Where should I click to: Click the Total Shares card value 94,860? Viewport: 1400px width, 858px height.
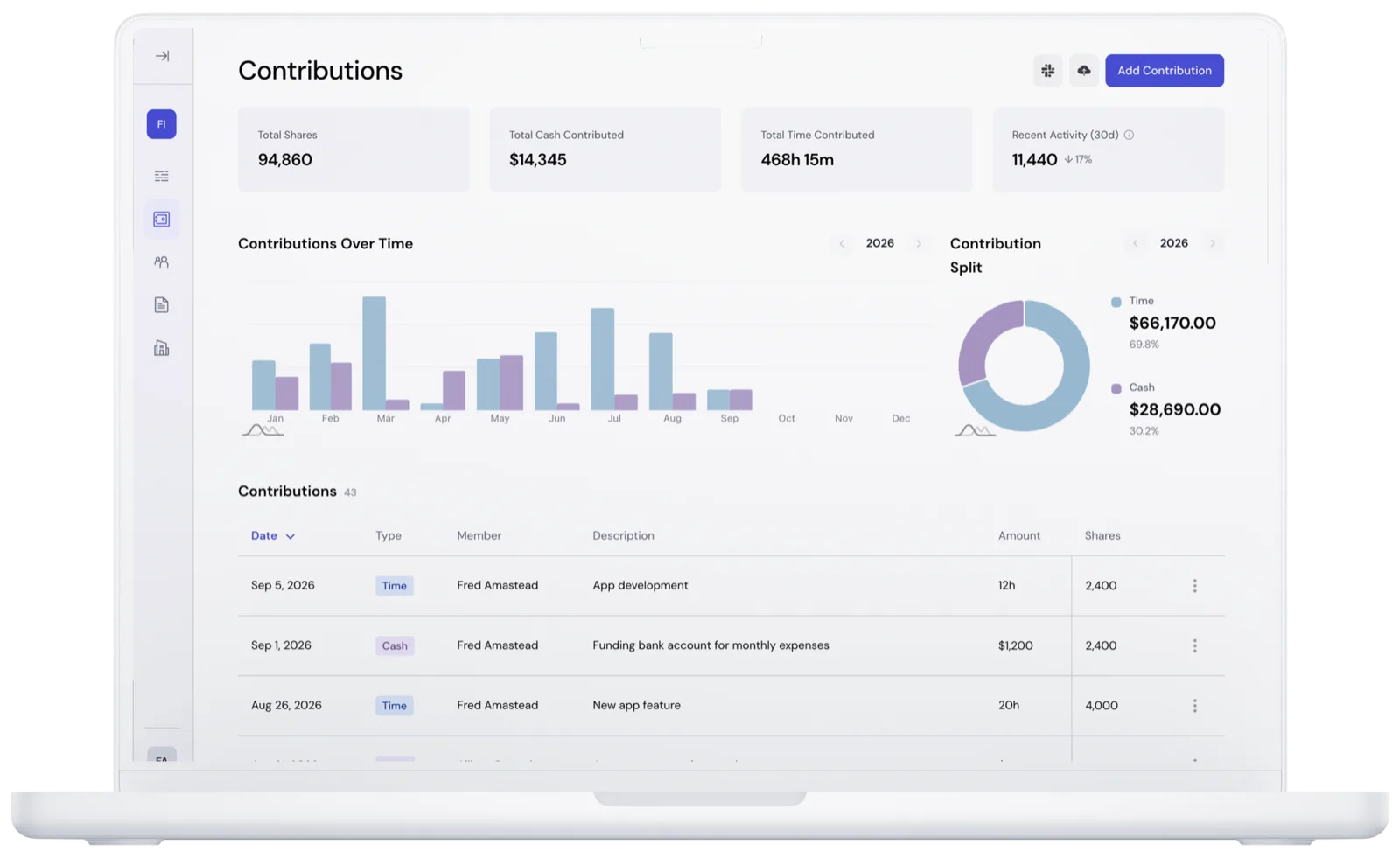pyautogui.click(x=284, y=160)
